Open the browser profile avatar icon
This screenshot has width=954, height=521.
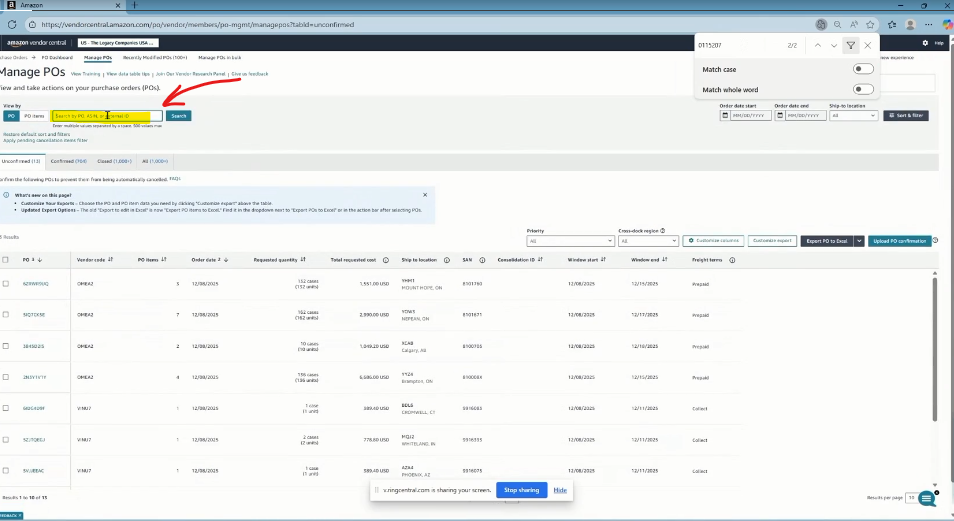tap(910, 24)
